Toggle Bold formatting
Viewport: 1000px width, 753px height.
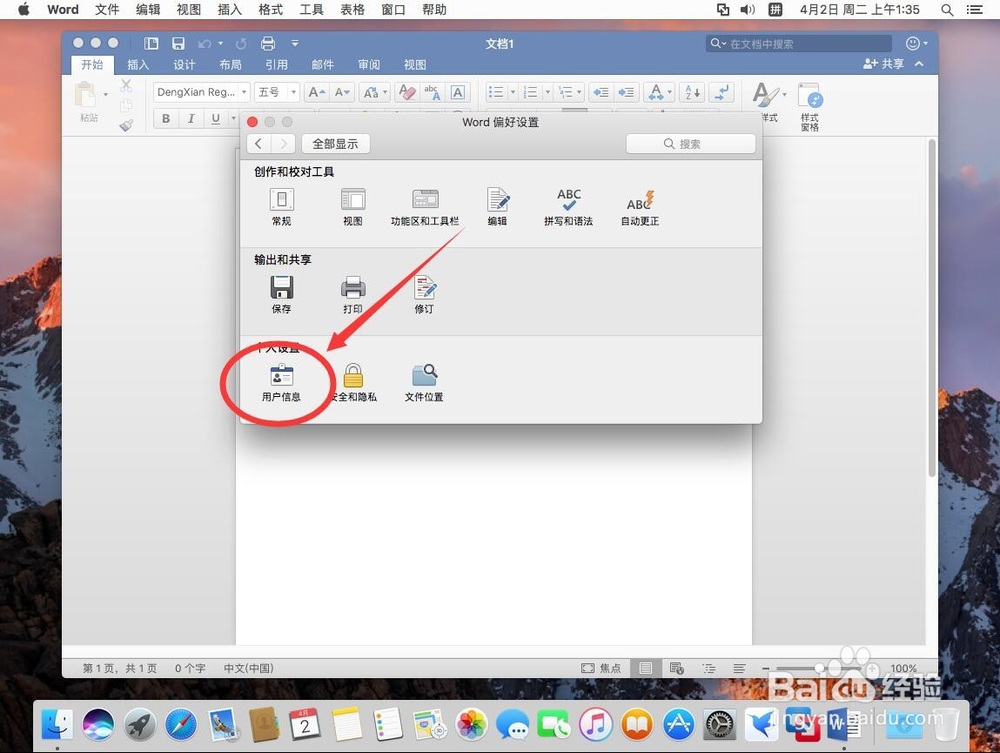(166, 119)
